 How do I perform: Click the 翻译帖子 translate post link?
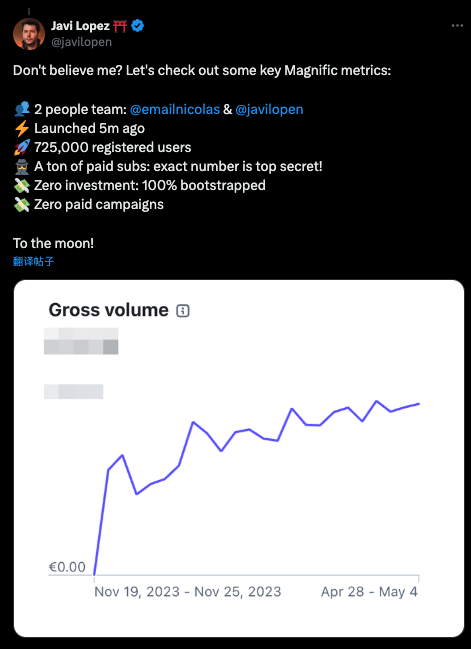tap(34, 261)
